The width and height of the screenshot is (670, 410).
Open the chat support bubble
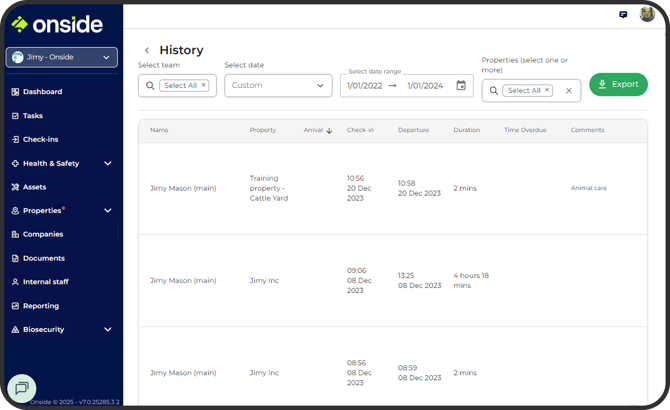22,388
